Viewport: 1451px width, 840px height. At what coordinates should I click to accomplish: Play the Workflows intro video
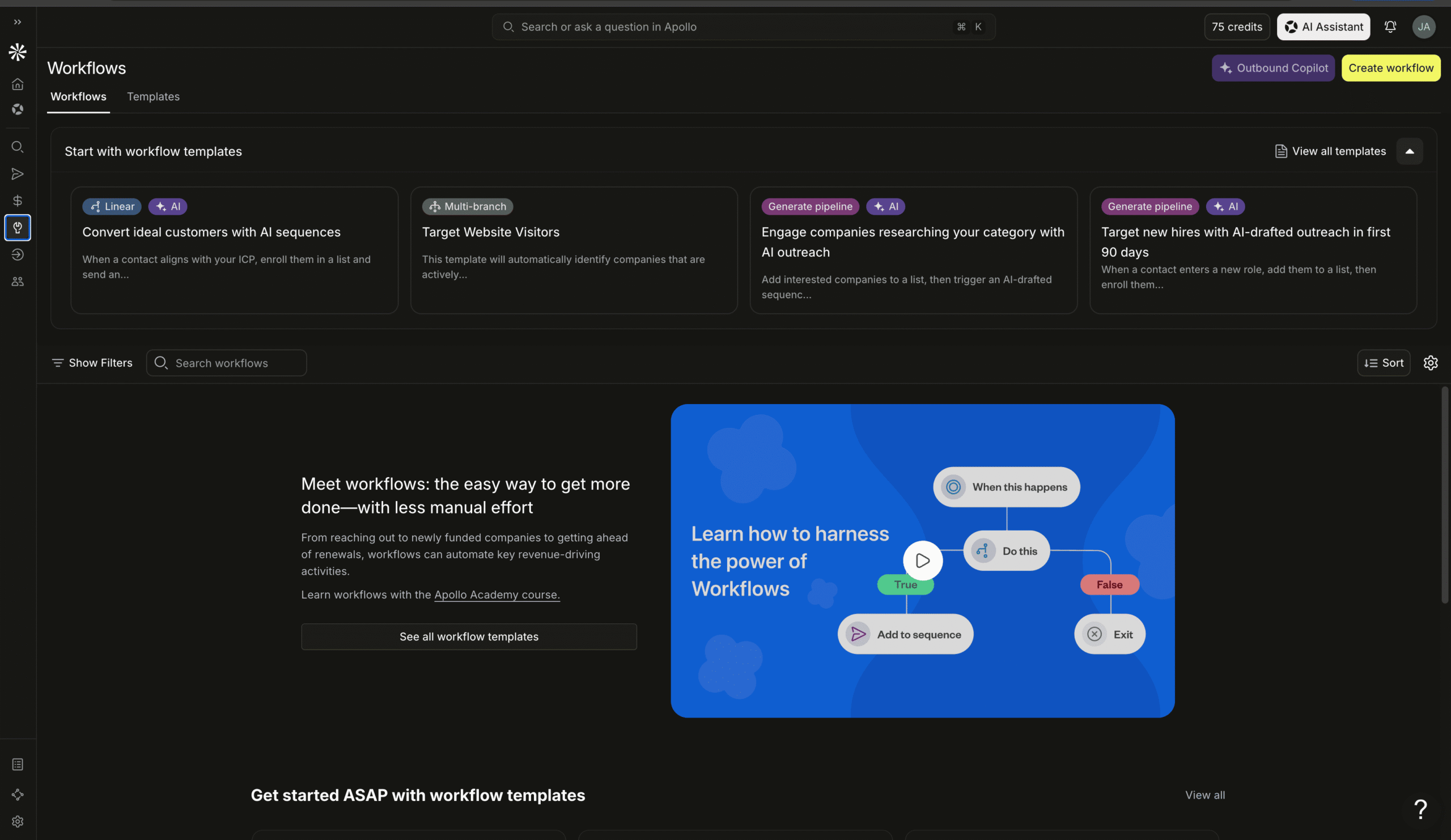(922, 561)
